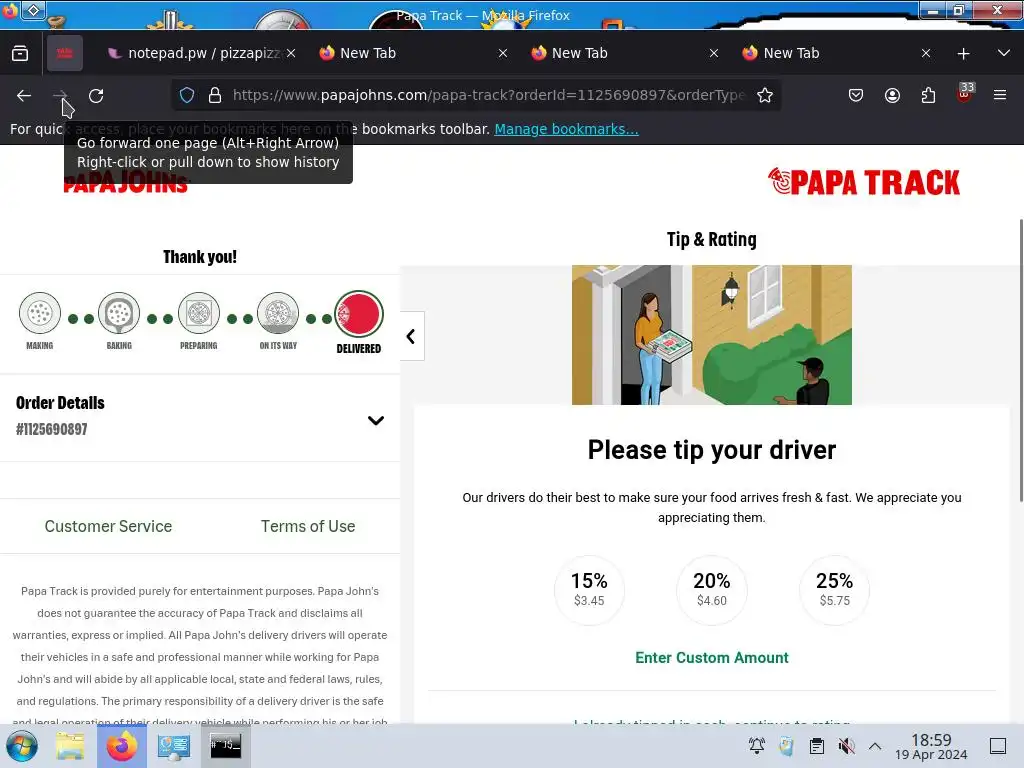Viewport: 1024px width, 768px height.
Task: Close the third New Tab
Action: coord(926,53)
